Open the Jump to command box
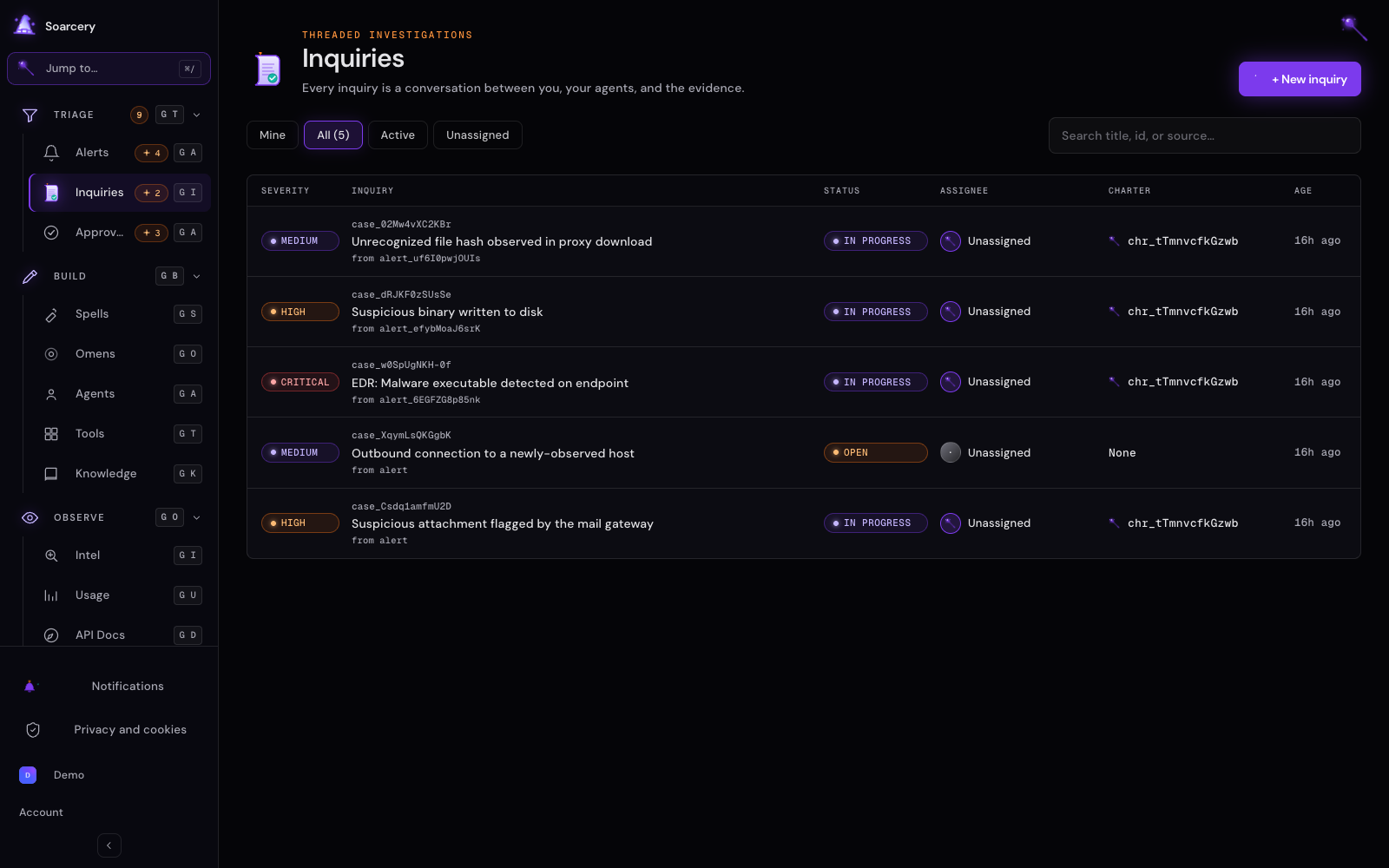This screenshot has width=1389, height=868. point(109,69)
